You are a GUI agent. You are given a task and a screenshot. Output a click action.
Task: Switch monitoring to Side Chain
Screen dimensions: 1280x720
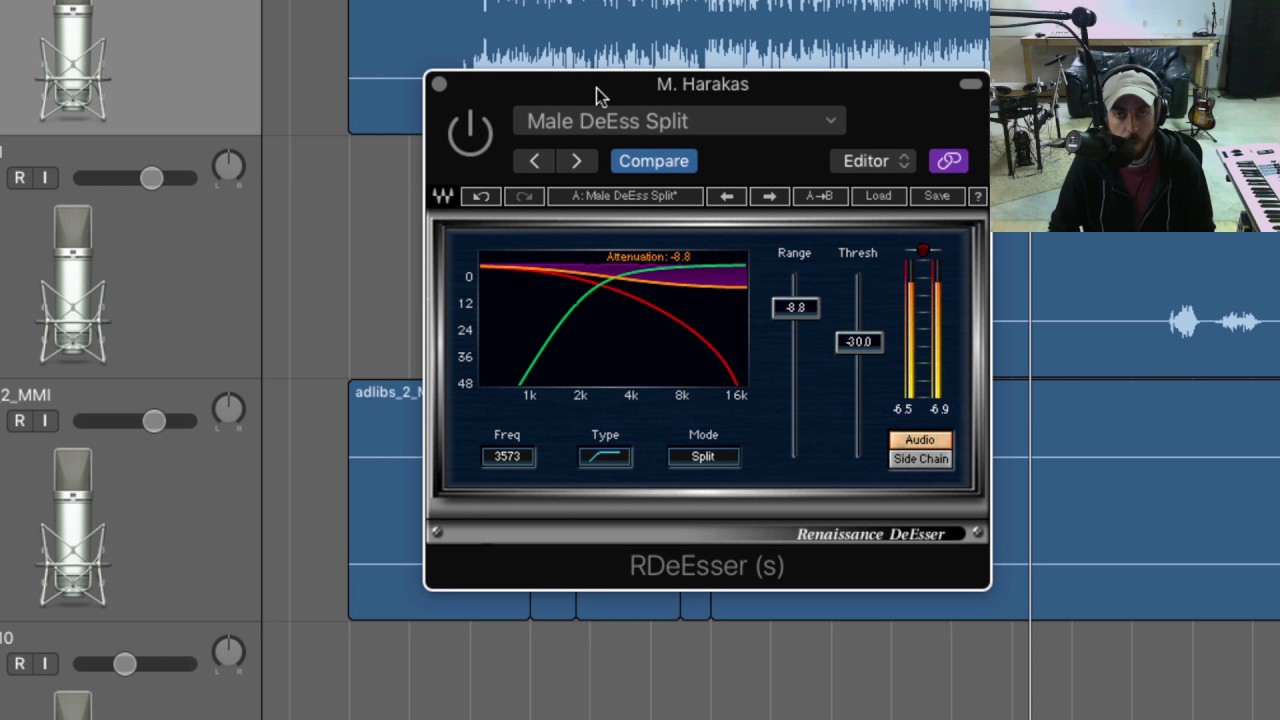pyautogui.click(x=920, y=459)
